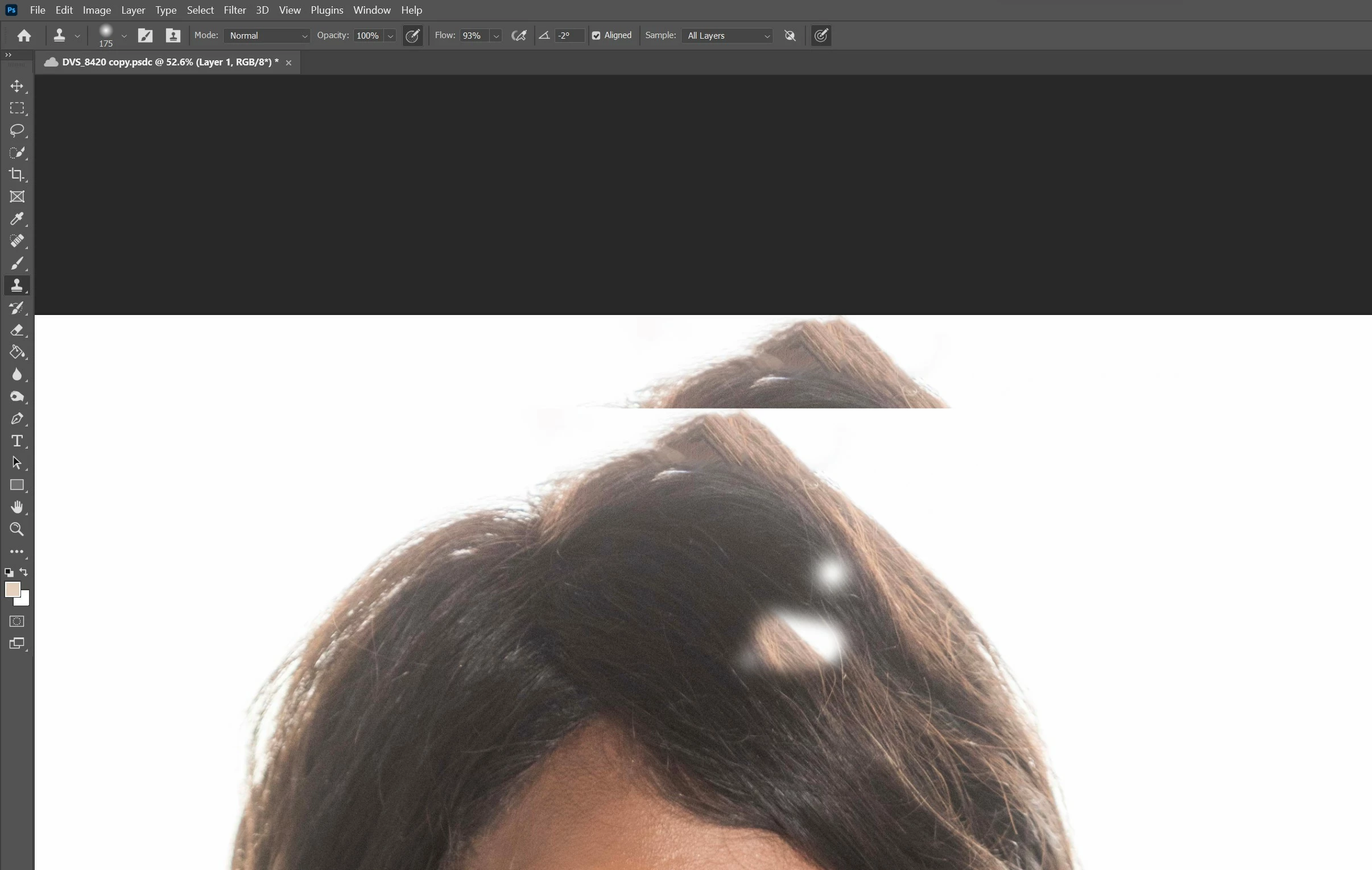Toggle the Aligned checkbox

click(x=596, y=35)
